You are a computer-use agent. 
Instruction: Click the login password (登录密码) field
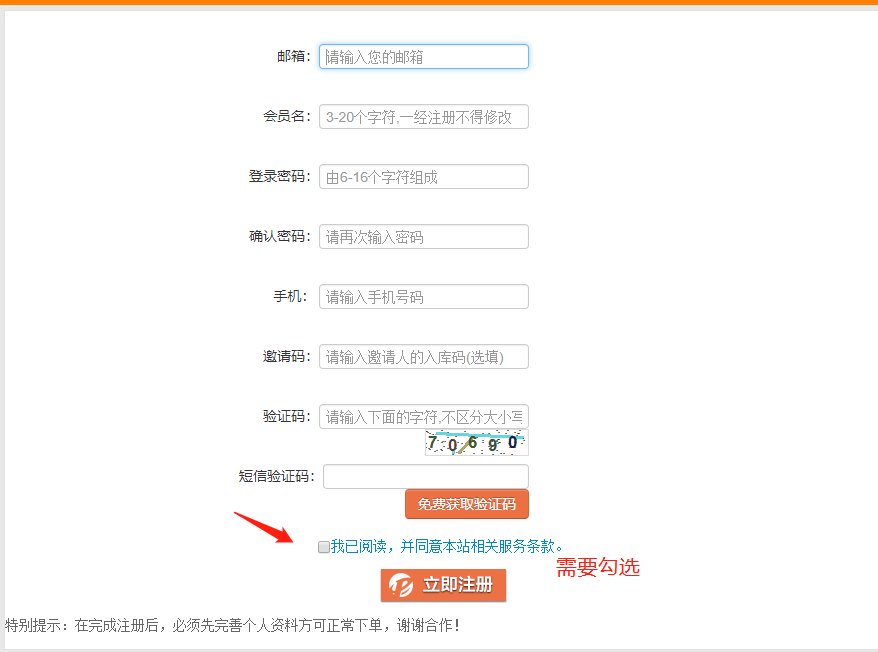424,176
